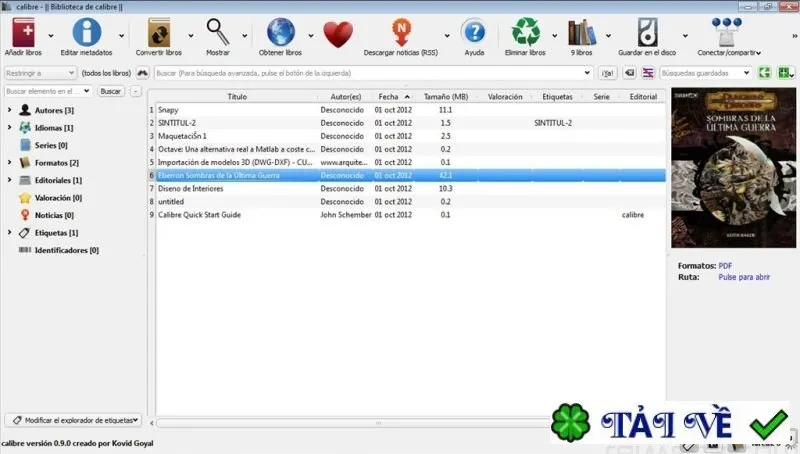Screen dimensions: 800x454
Task: Sort by Editorial column header
Action: [x=643, y=96]
